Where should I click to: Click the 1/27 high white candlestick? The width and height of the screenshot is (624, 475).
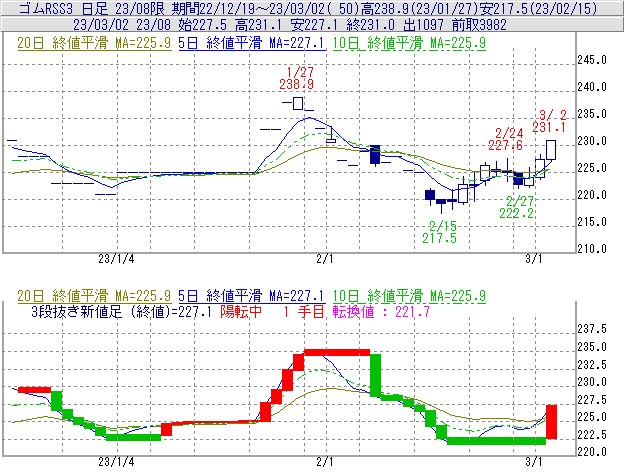click(298, 103)
